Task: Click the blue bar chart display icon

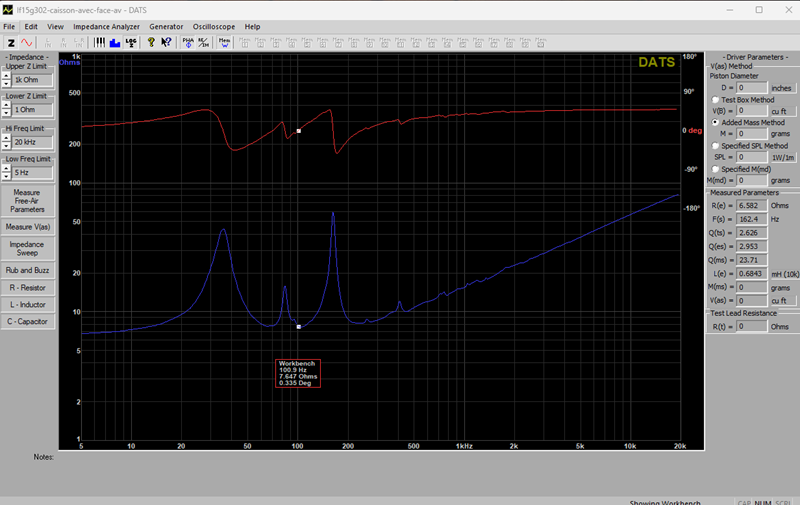Action: point(115,43)
